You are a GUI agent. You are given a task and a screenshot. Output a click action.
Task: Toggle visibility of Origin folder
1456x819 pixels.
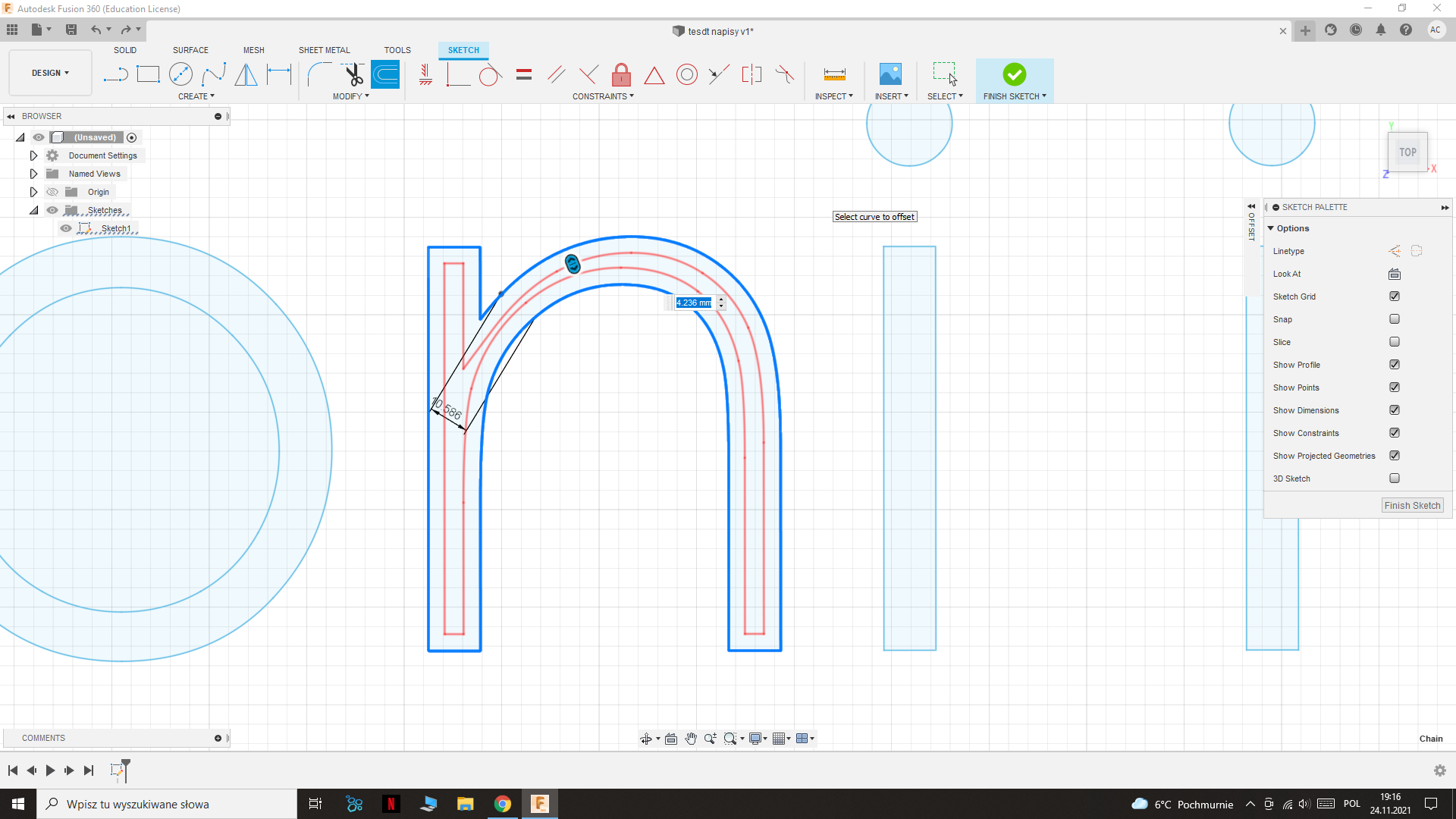(x=52, y=192)
